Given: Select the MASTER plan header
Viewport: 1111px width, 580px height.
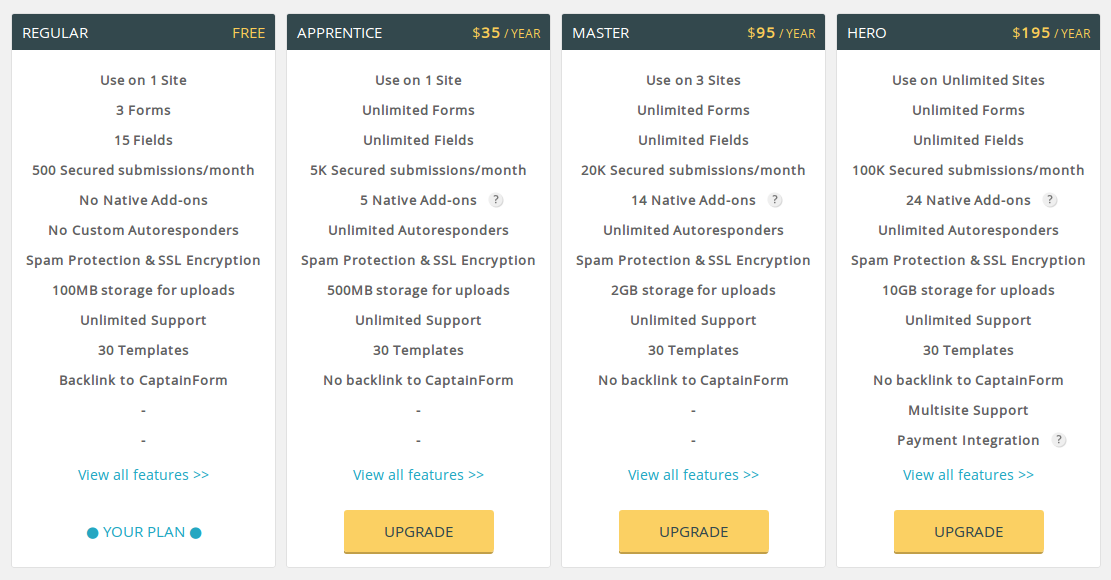Looking at the screenshot, I should tap(600, 32).
